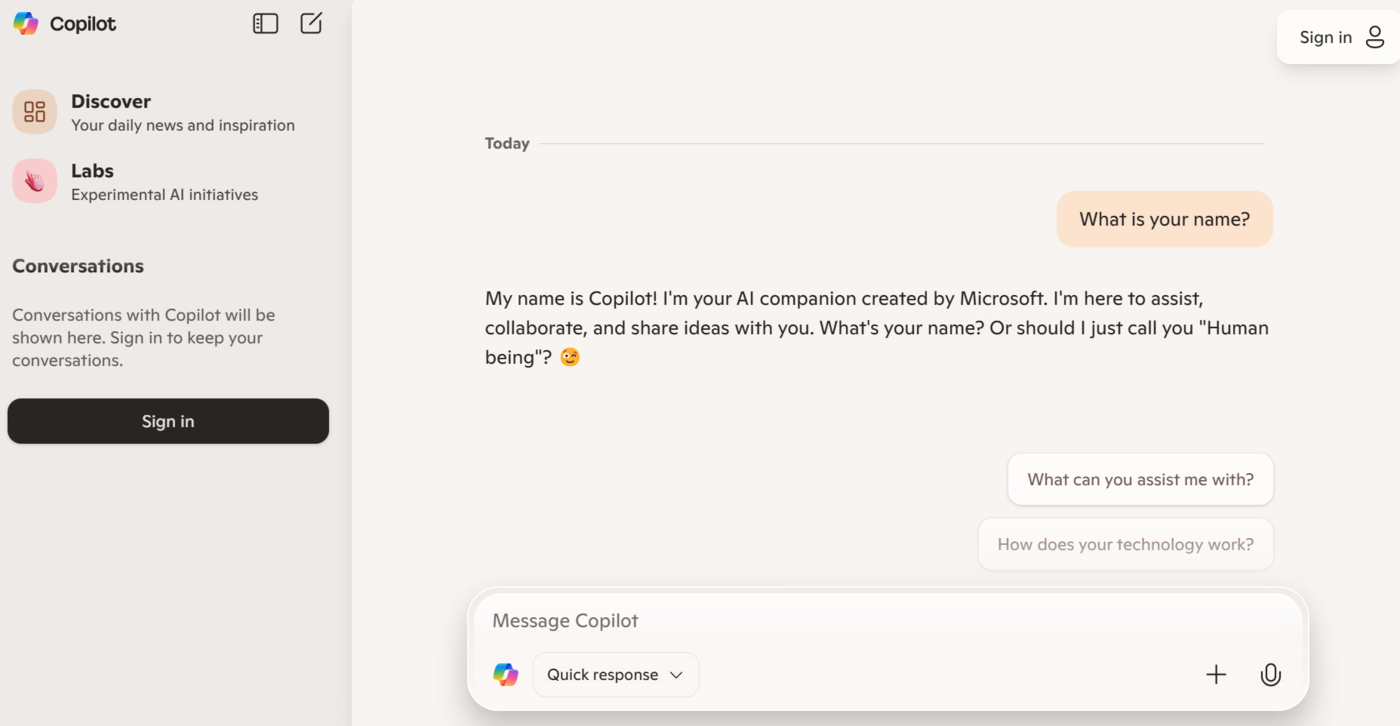
Task: Click the "What is your name?" message bubble
Action: [x=1164, y=219]
